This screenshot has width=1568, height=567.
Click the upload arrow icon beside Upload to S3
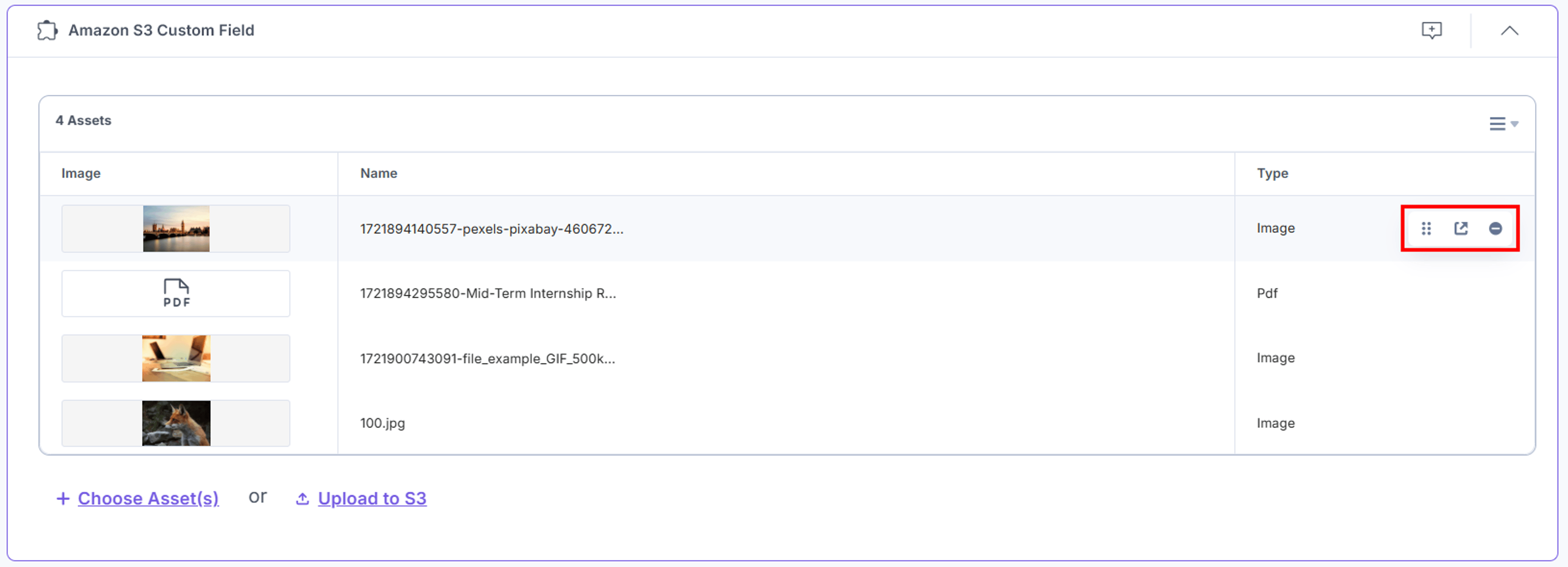303,499
